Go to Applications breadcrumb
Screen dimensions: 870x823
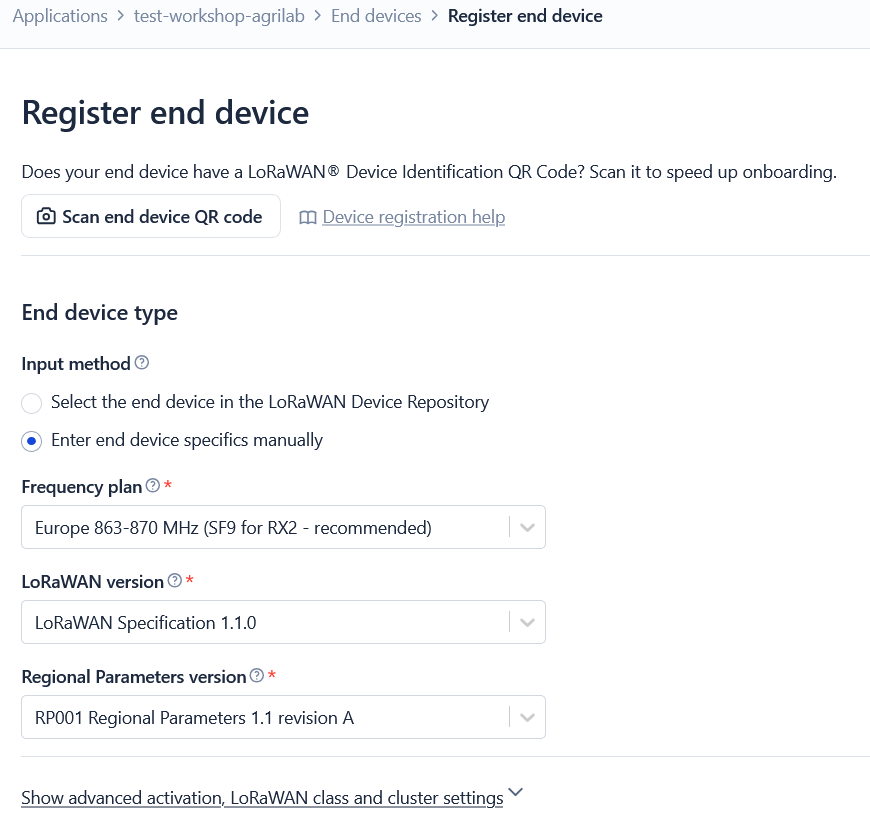60,16
